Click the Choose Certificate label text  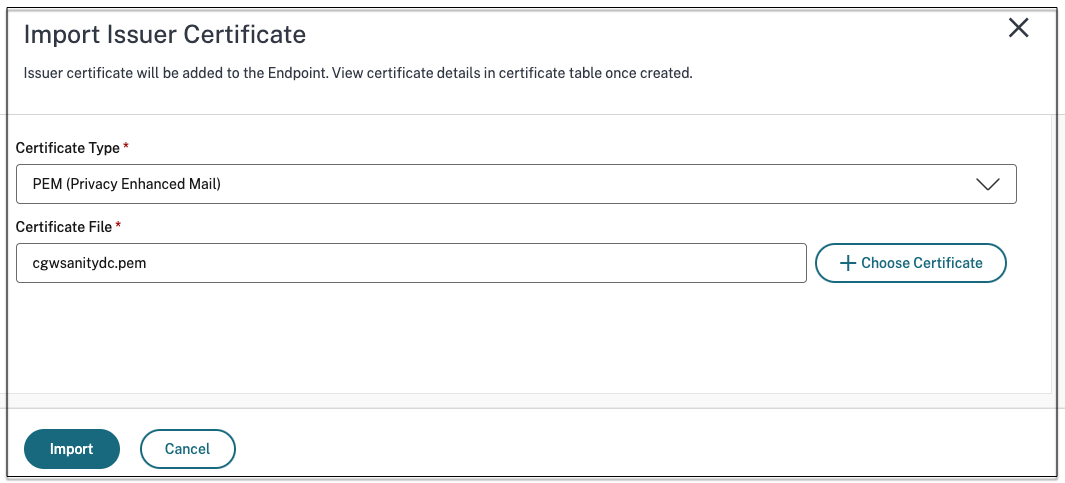[921, 263]
